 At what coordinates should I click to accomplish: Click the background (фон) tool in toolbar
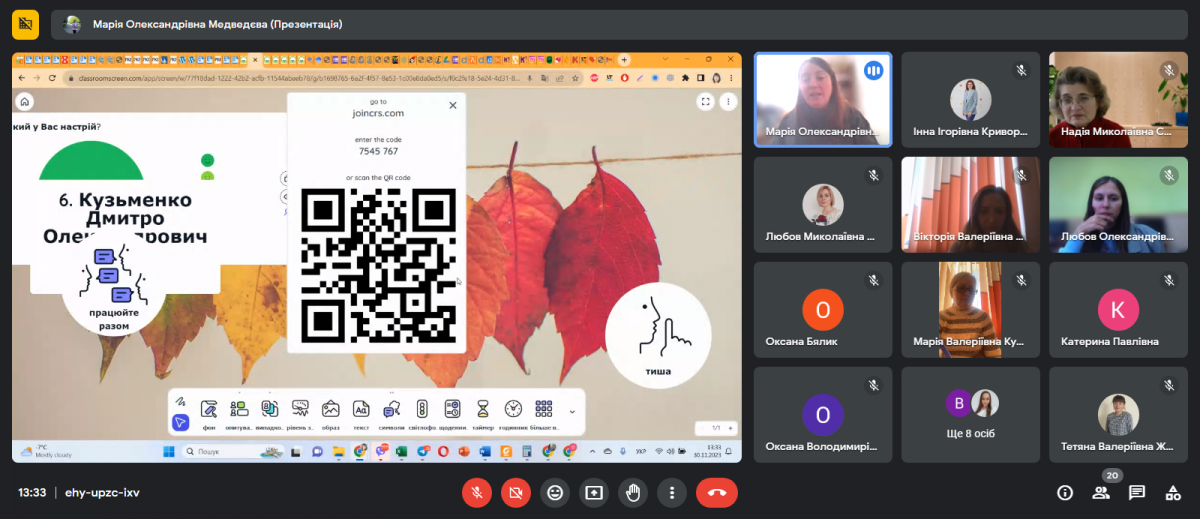coord(209,412)
